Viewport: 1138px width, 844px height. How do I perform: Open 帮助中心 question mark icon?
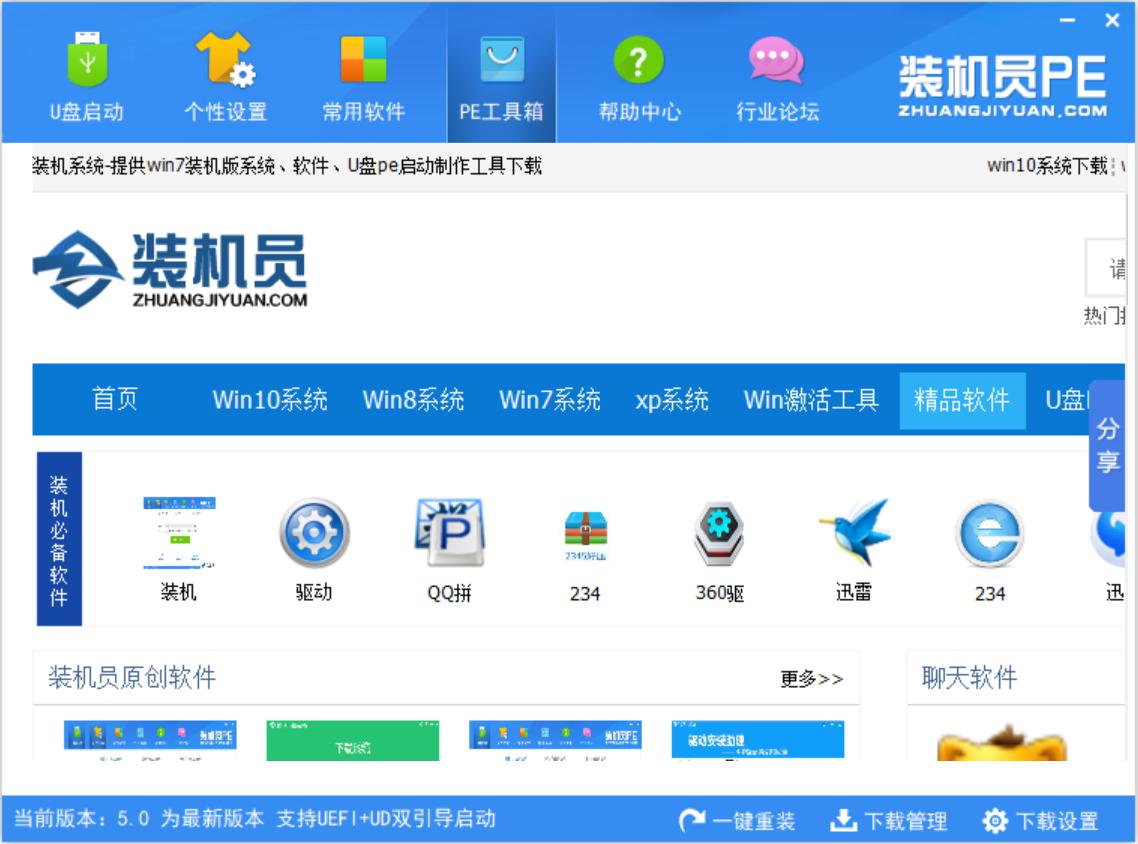pyautogui.click(x=639, y=60)
